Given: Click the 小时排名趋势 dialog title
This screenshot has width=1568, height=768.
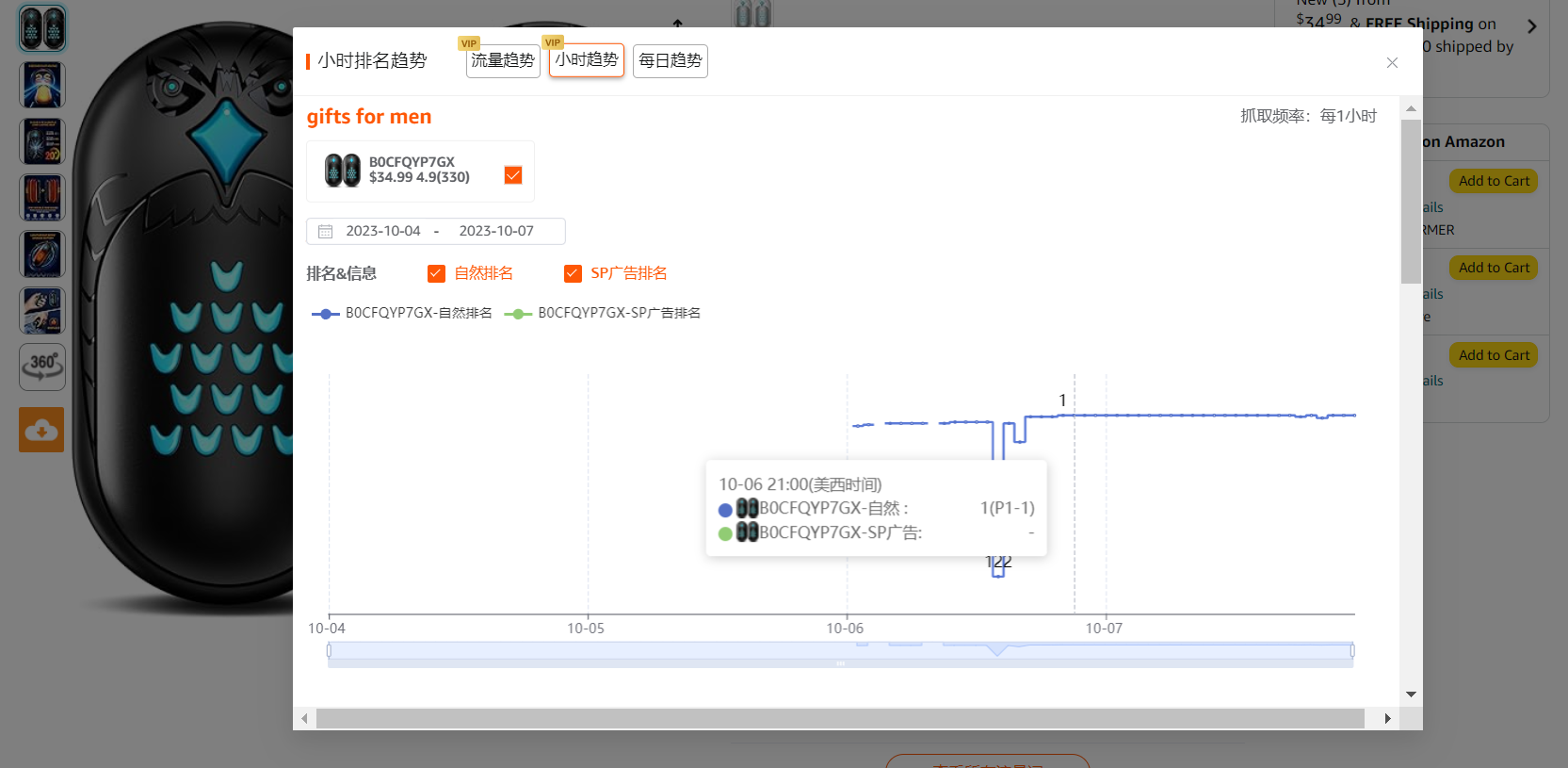Looking at the screenshot, I should tap(372, 61).
